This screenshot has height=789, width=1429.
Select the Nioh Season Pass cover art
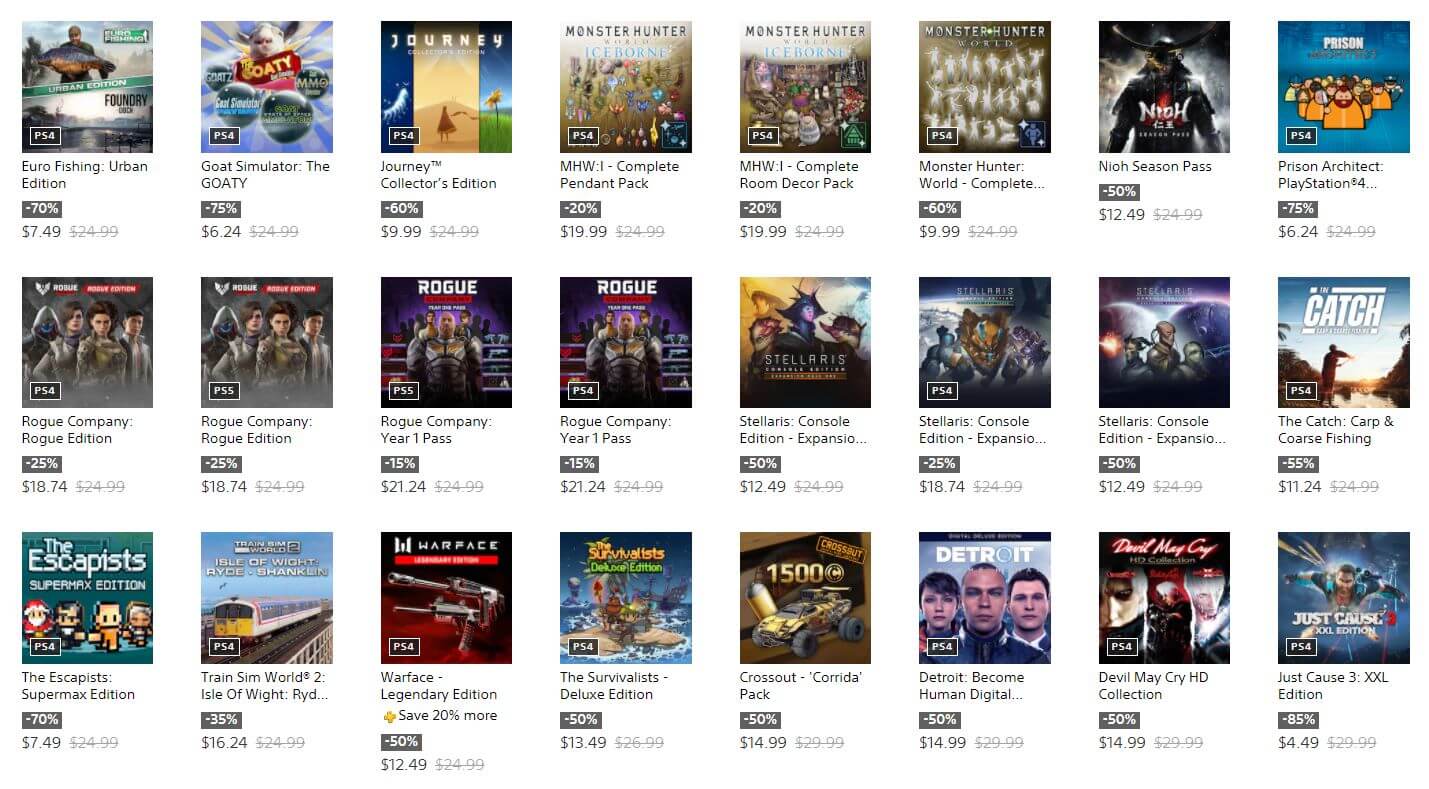pyautogui.click(x=1164, y=87)
